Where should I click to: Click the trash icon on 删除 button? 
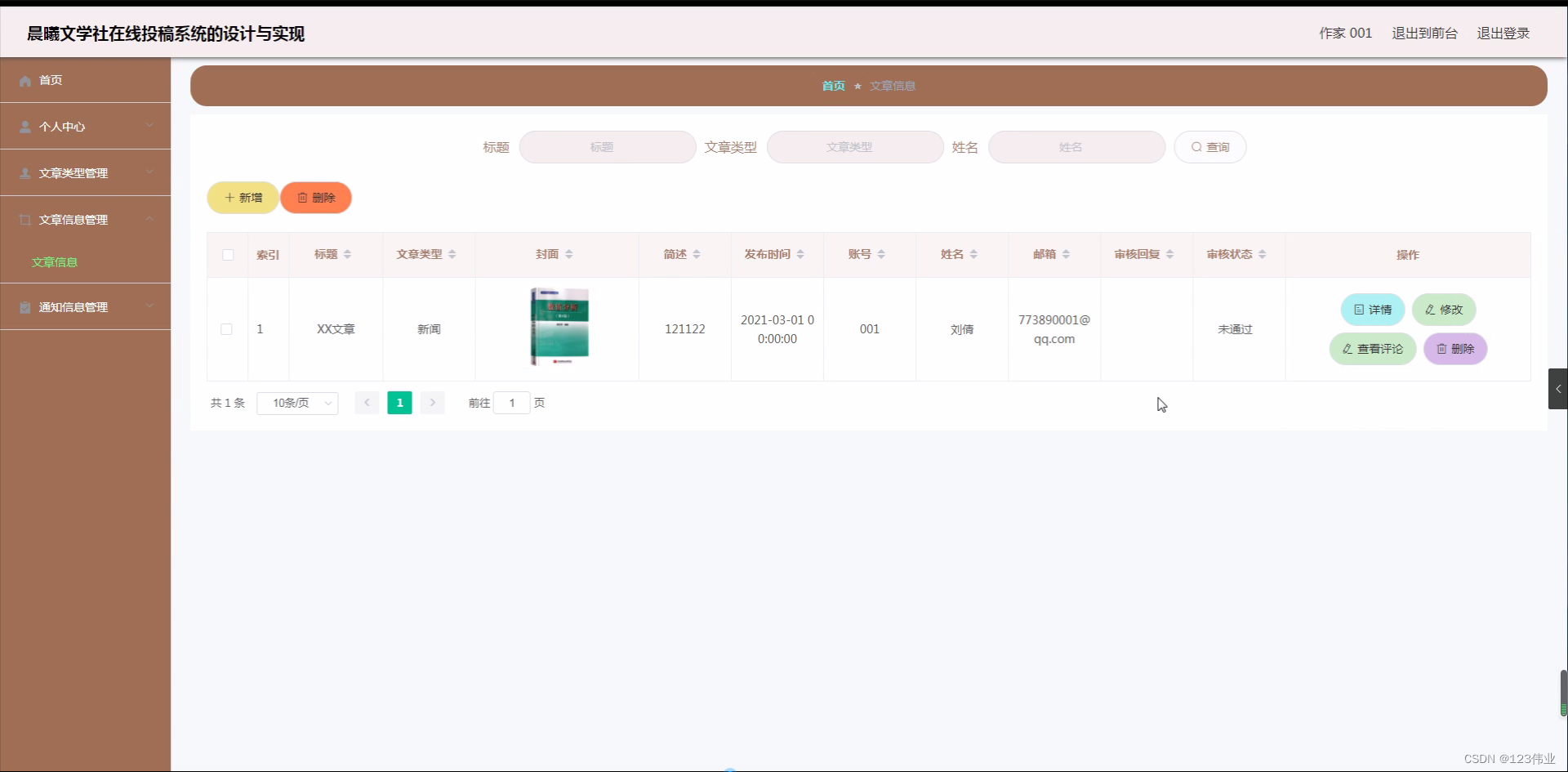303,197
